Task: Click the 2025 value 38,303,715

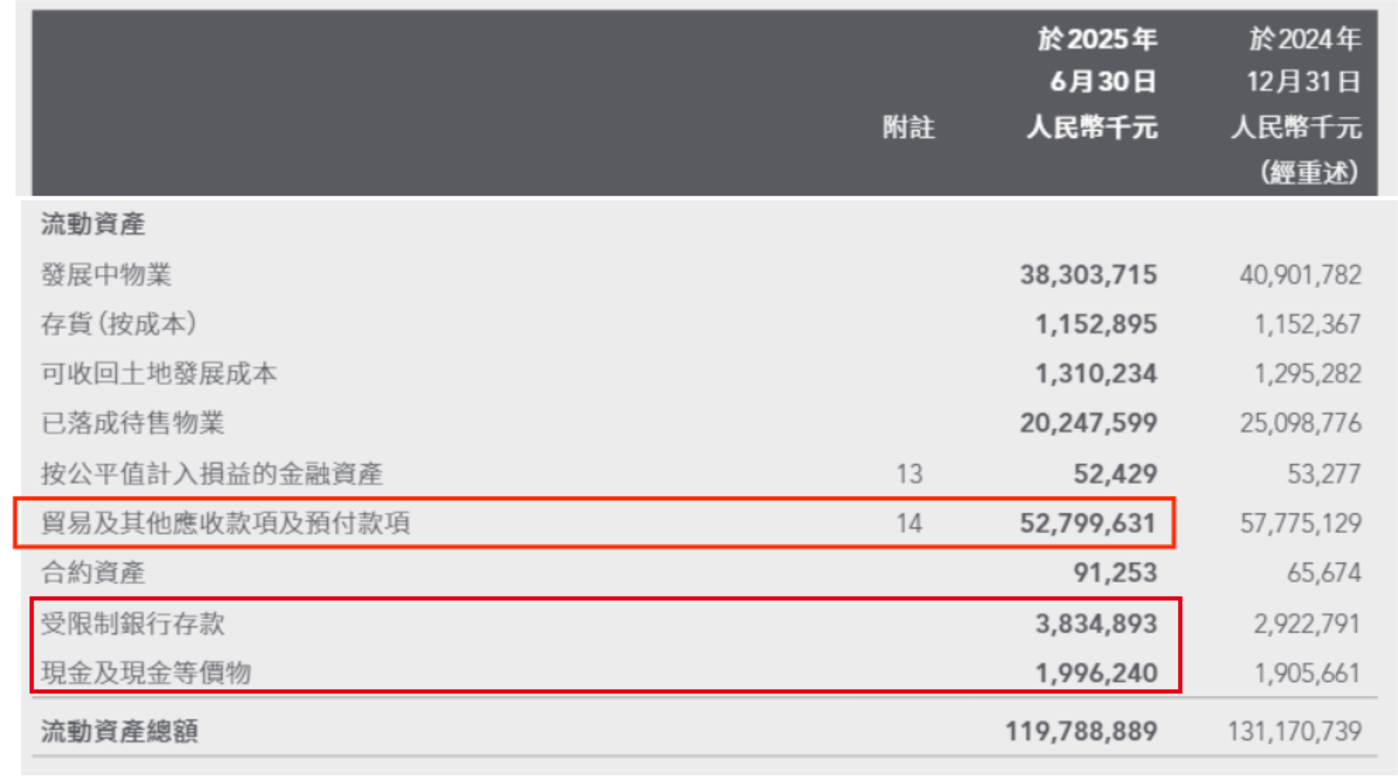Action: [1088, 274]
